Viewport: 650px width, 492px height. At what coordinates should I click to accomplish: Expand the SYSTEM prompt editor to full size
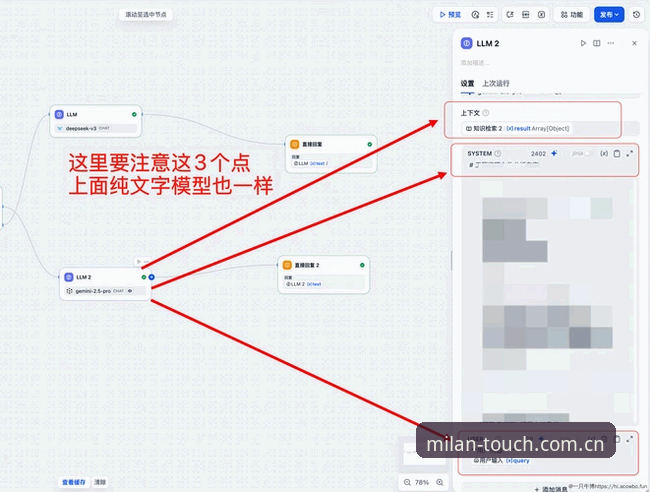coord(630,153)
